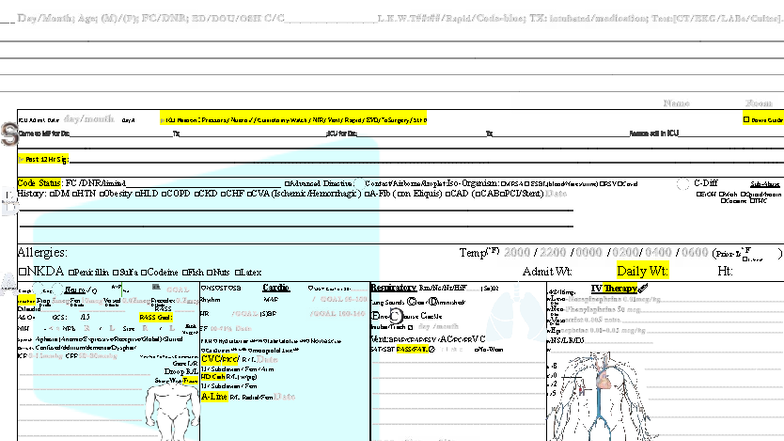Tick the COPD history checkbox
Viewport: 784px width, 441px height.
[x=164, y=194]
